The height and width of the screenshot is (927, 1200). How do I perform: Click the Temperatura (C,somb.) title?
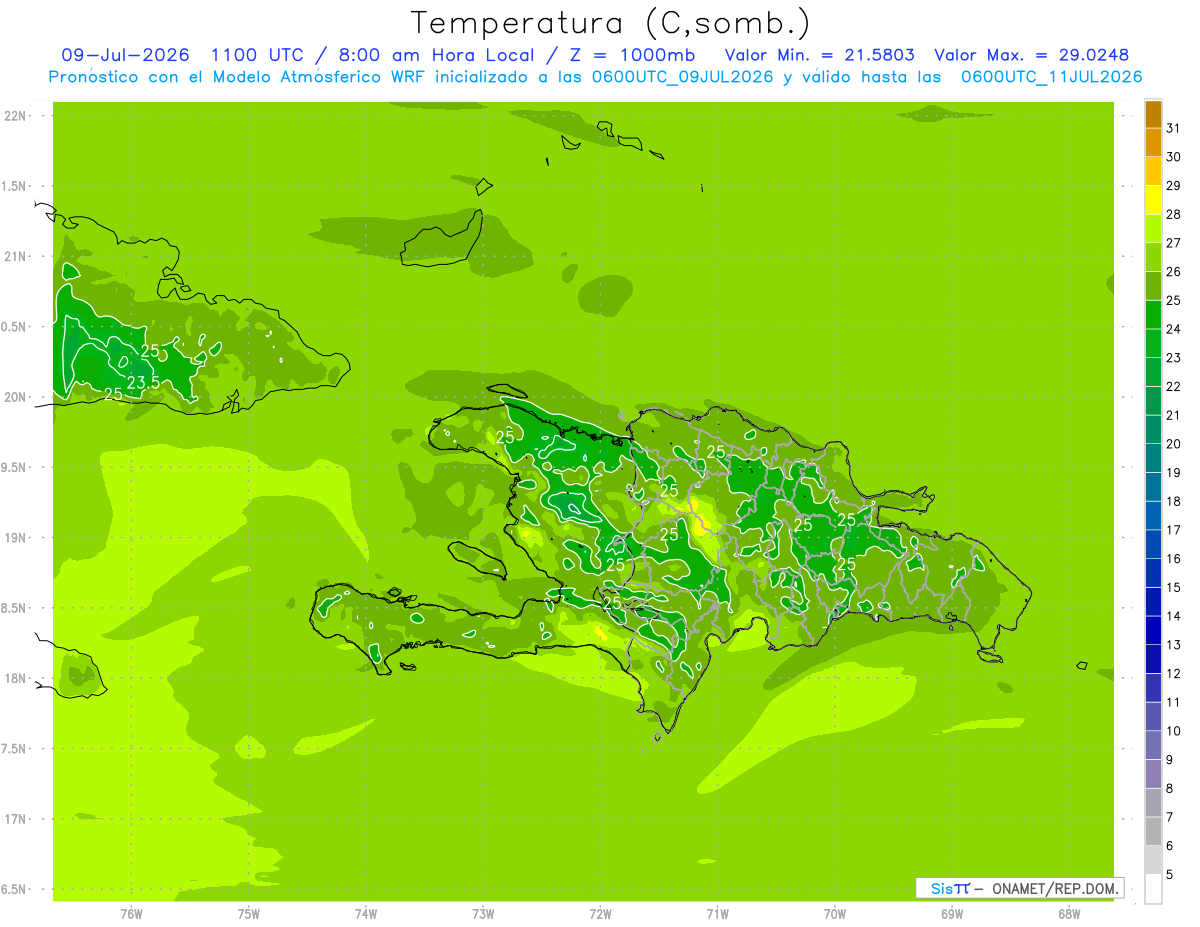click(610, 23)
